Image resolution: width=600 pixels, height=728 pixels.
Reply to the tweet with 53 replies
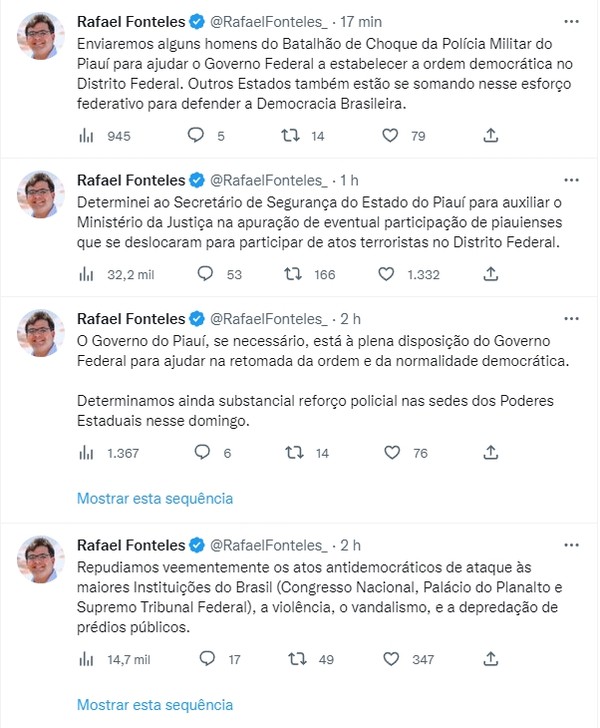point(207,274)
